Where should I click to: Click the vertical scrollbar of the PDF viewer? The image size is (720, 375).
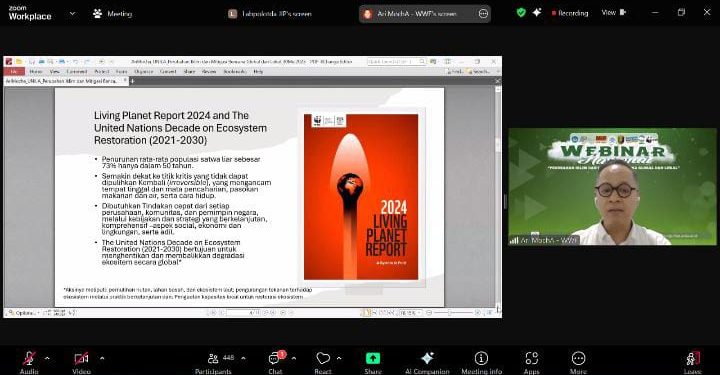(x=498, y=197)
